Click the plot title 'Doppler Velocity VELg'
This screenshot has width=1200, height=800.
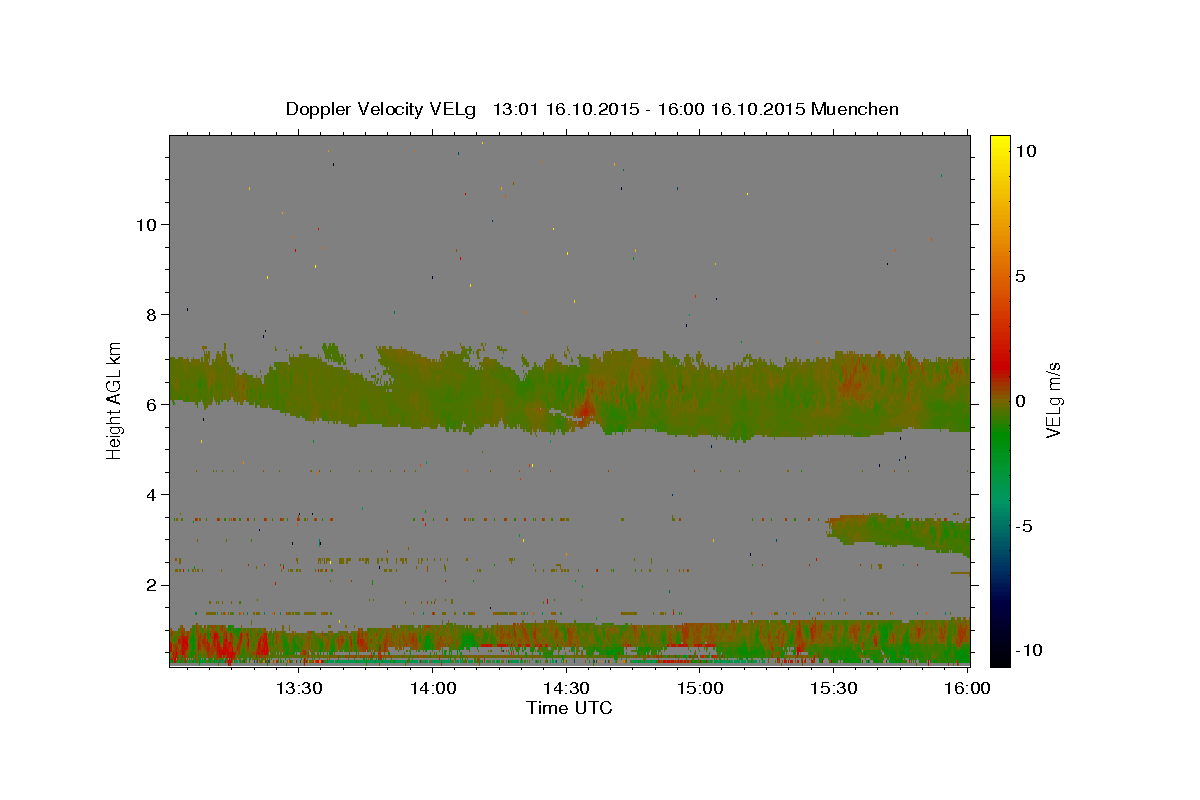pos(382,109)
